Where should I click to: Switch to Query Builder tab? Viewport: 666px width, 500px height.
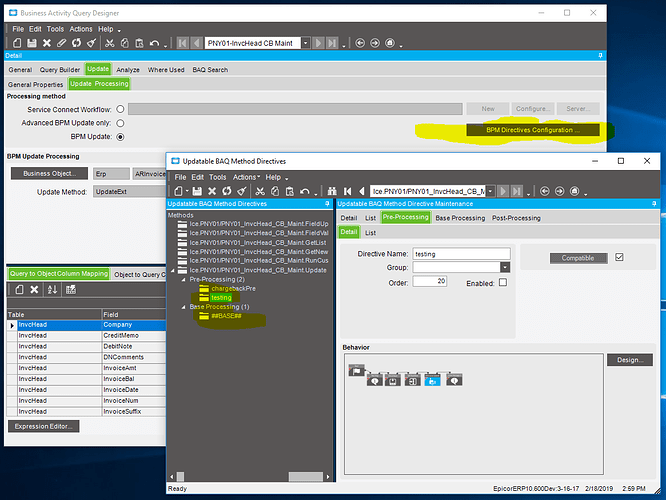point(60,70)
